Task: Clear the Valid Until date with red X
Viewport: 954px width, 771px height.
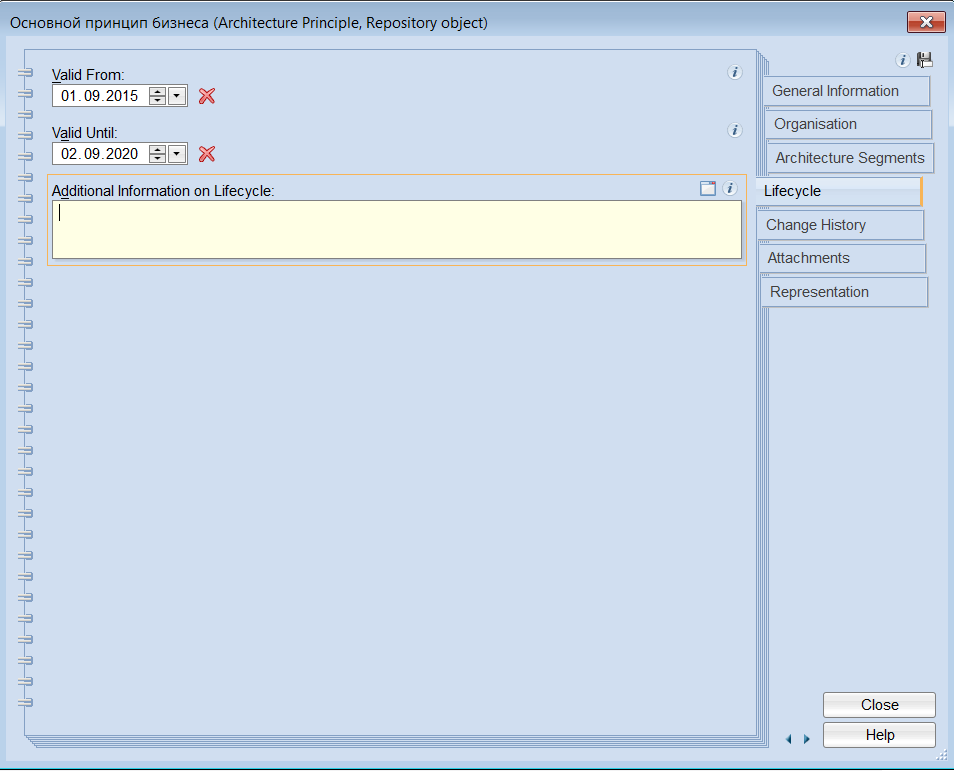Action: point(207,154)
